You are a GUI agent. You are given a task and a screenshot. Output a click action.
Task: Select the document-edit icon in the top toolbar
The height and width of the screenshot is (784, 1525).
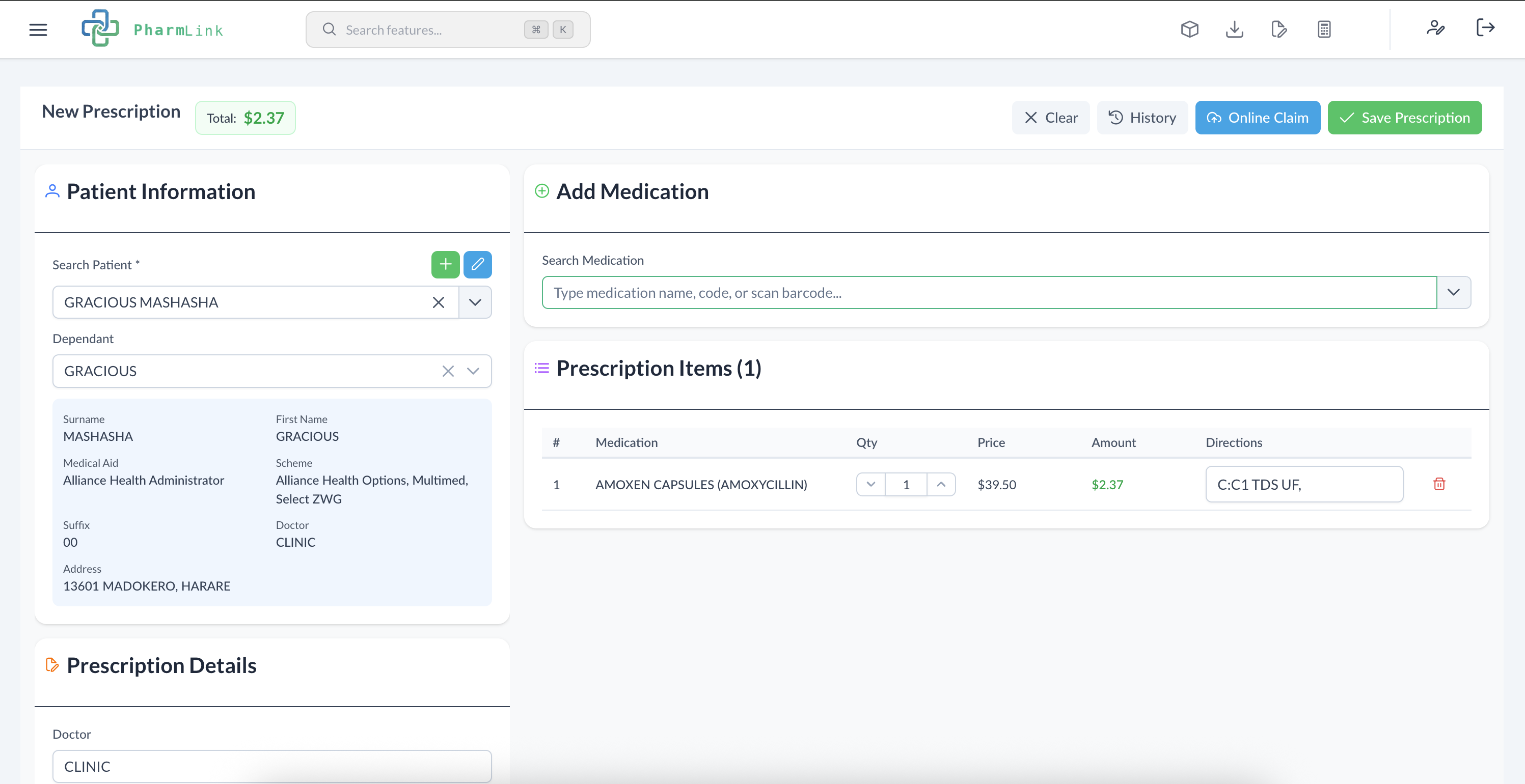(x=1278, y=29)
